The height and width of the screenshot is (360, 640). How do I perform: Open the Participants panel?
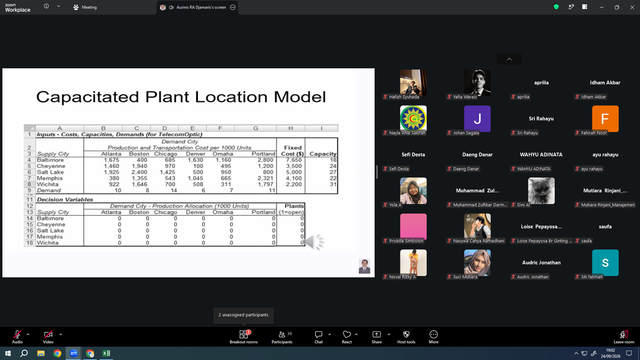tap(282, 337)
